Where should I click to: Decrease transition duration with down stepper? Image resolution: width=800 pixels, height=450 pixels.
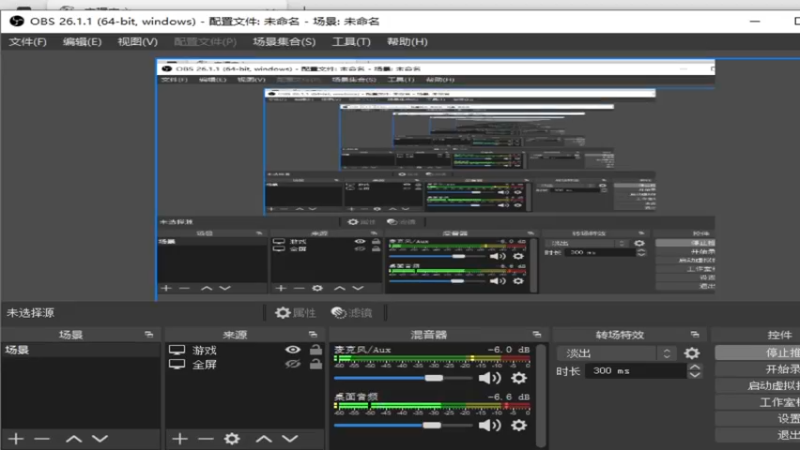tap(694, 374)
